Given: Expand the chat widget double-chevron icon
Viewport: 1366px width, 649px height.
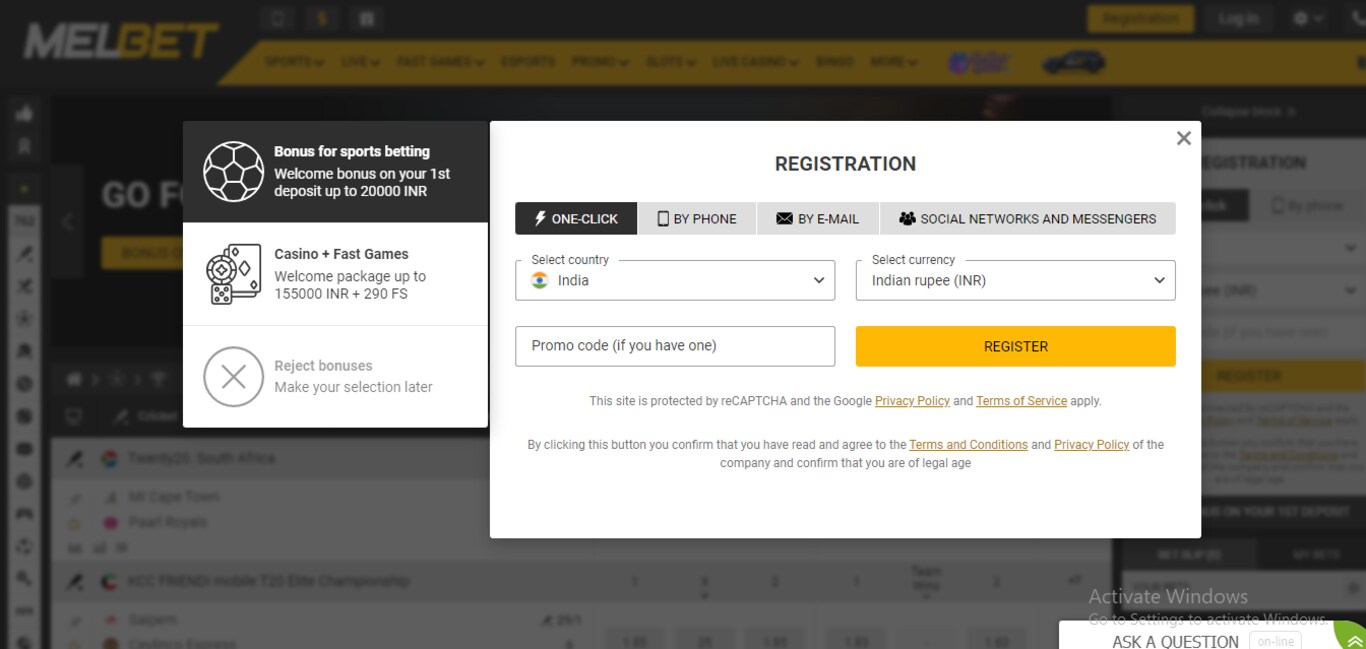Looking at the screenshot, I should [x=1354, y=641].
